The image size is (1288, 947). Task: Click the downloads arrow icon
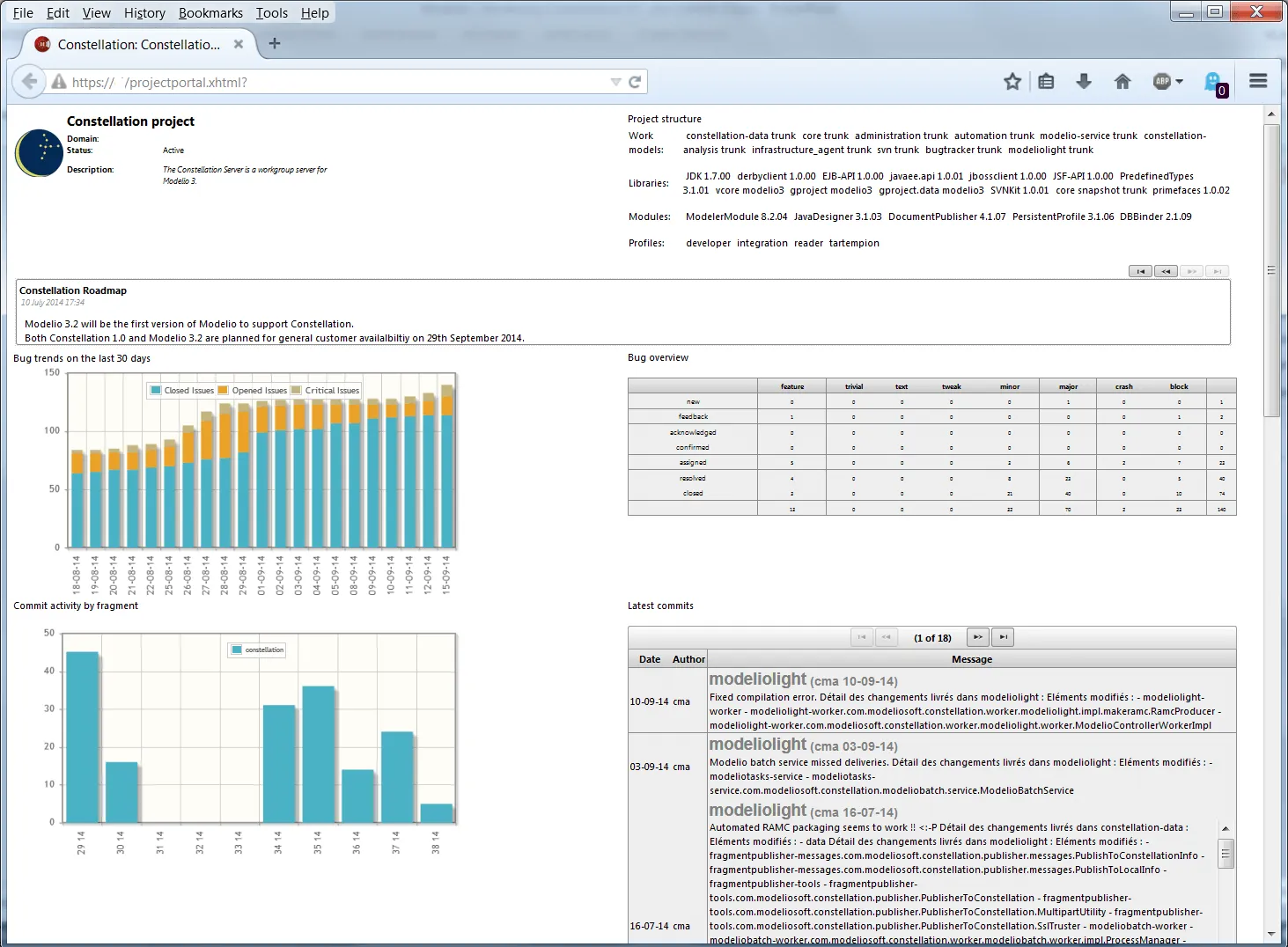tap(1084, 82)
